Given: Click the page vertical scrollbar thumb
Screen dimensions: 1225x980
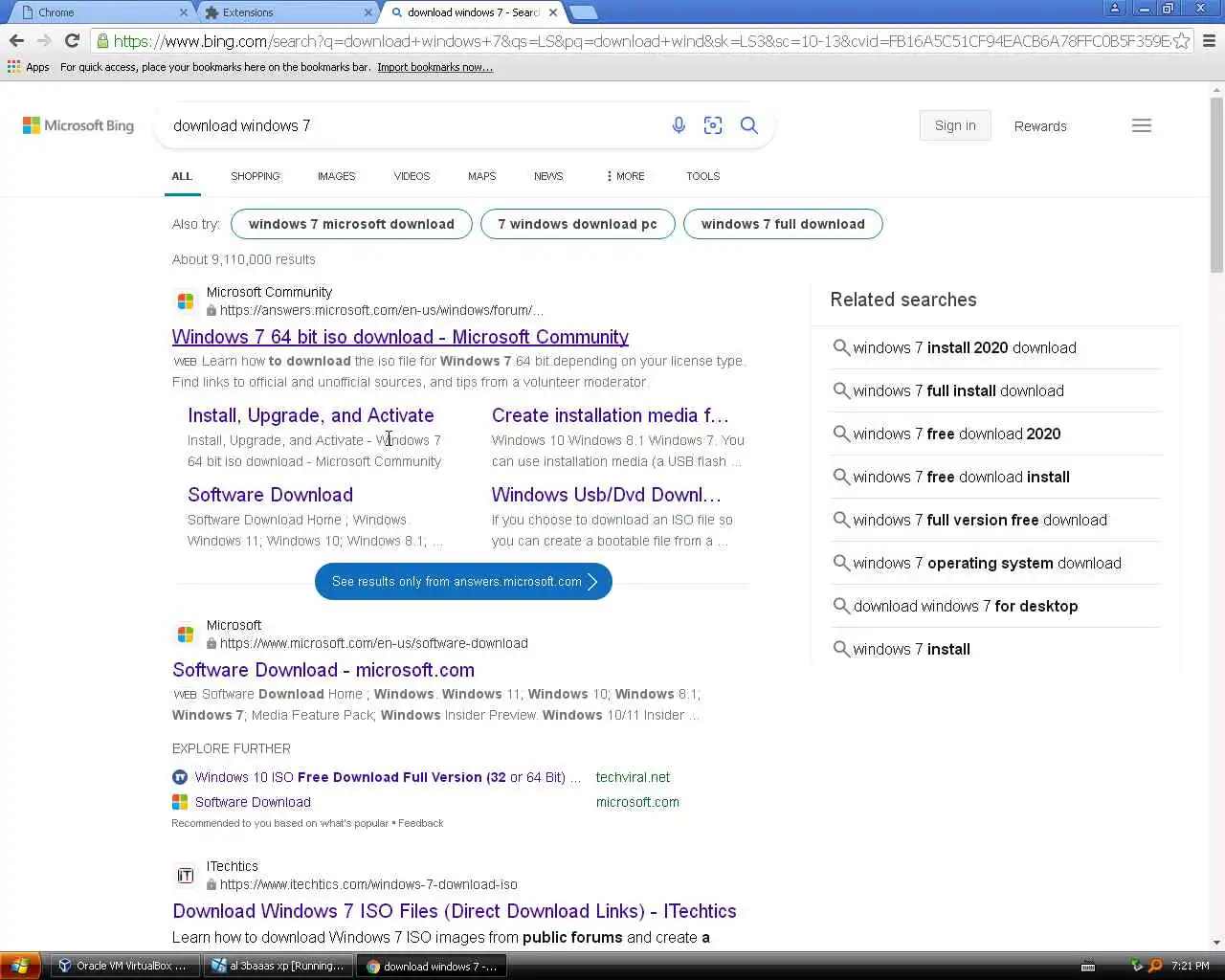Looking at the screenshot, I should [x=1216, y=185].
